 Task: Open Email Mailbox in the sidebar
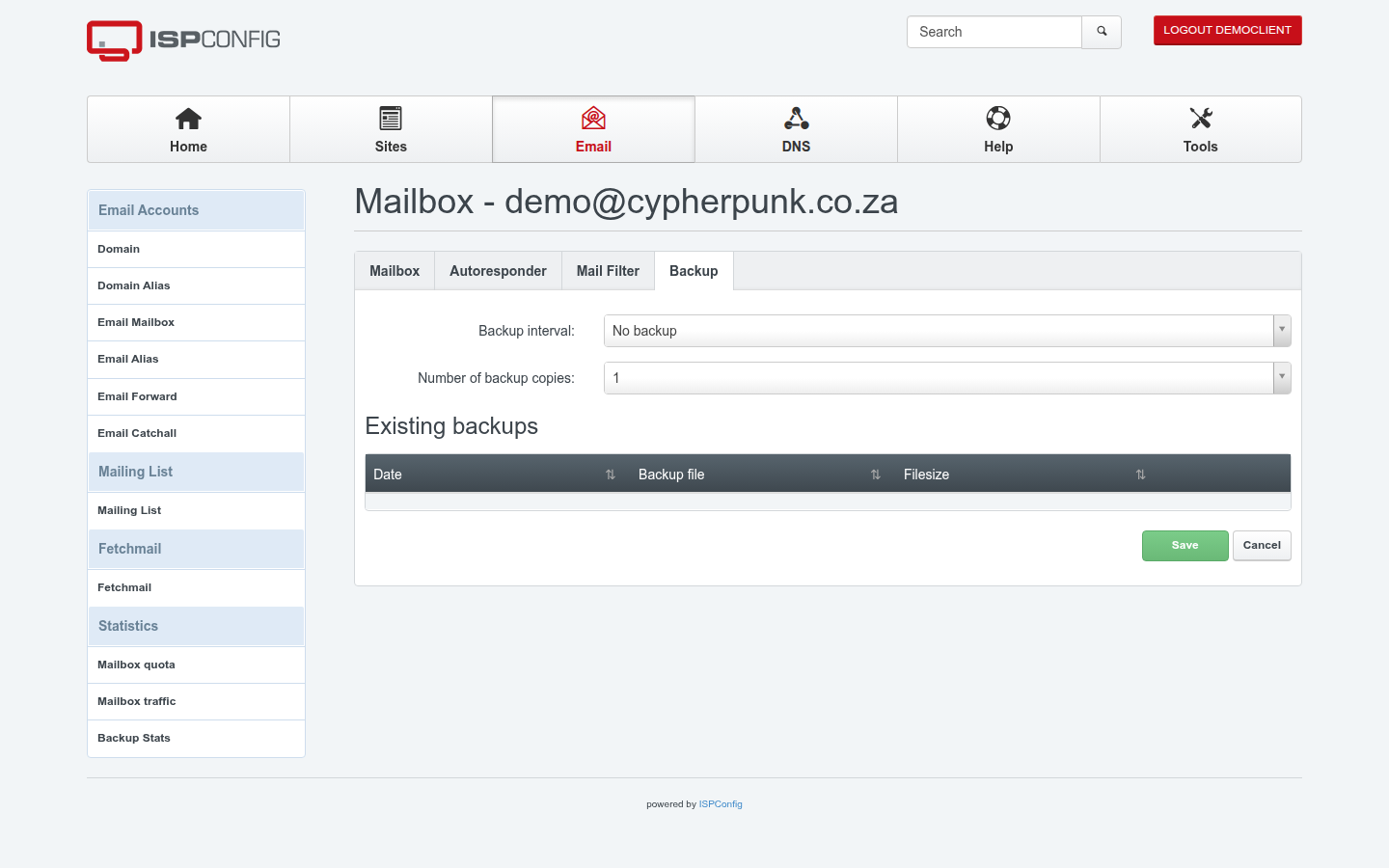pos(196,322)
